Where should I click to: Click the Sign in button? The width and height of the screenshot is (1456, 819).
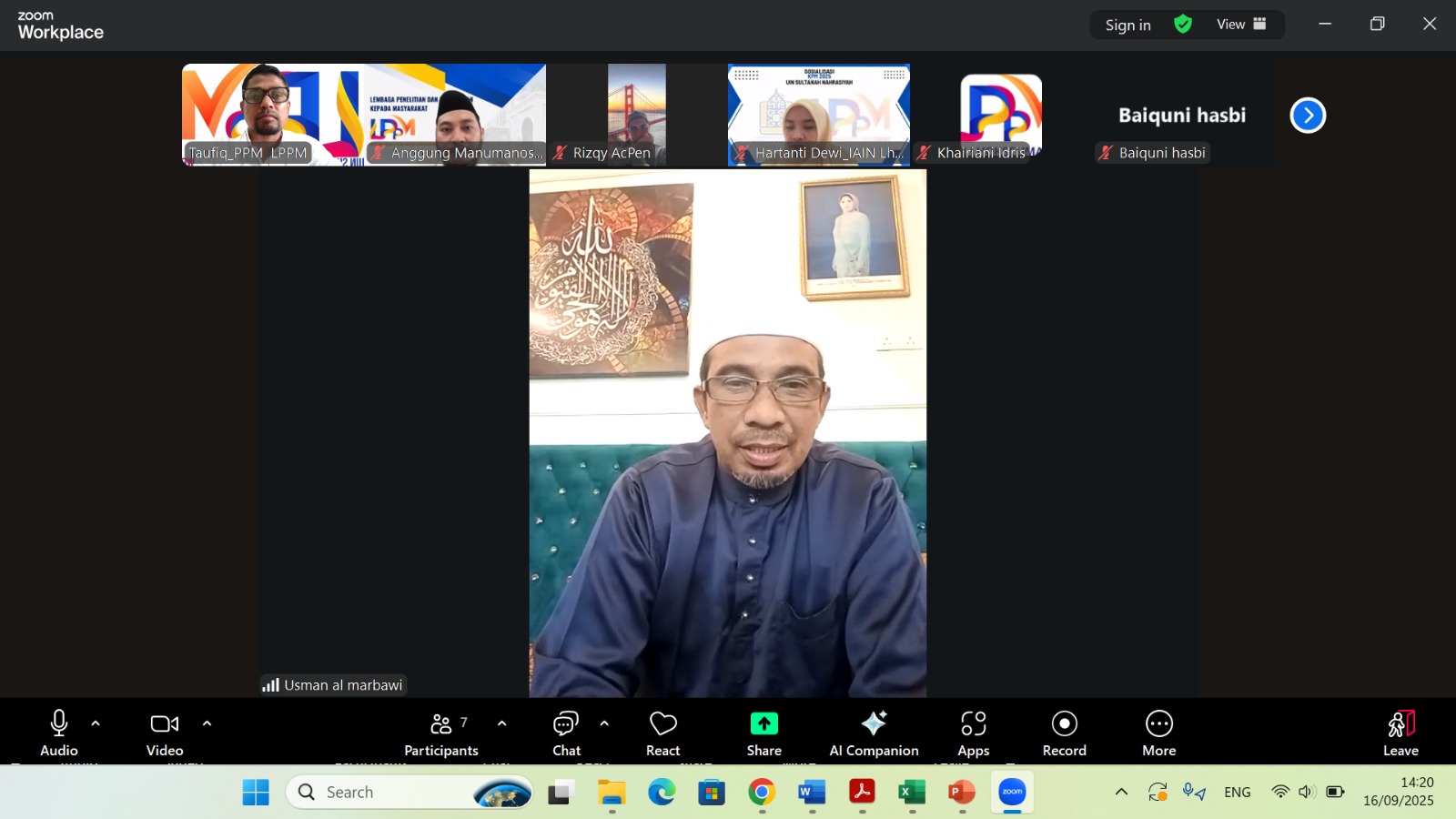(x=1127, y=25)
